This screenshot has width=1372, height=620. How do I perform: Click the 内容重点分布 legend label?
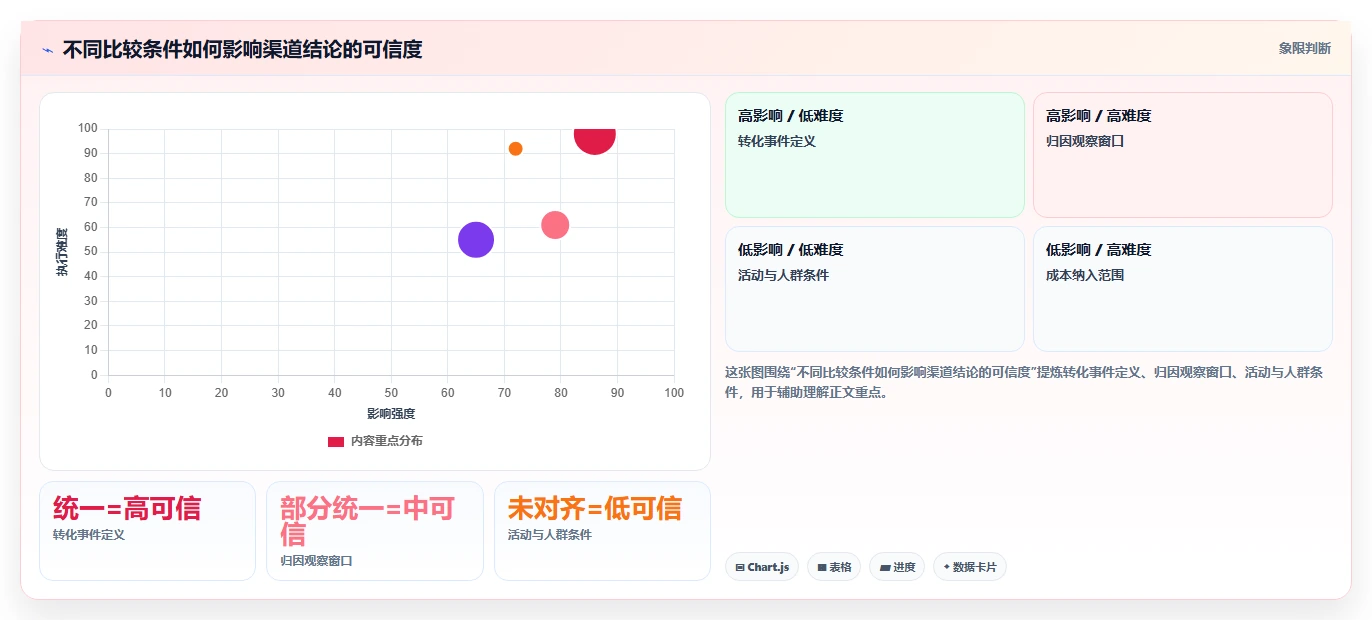click(386, 441)
